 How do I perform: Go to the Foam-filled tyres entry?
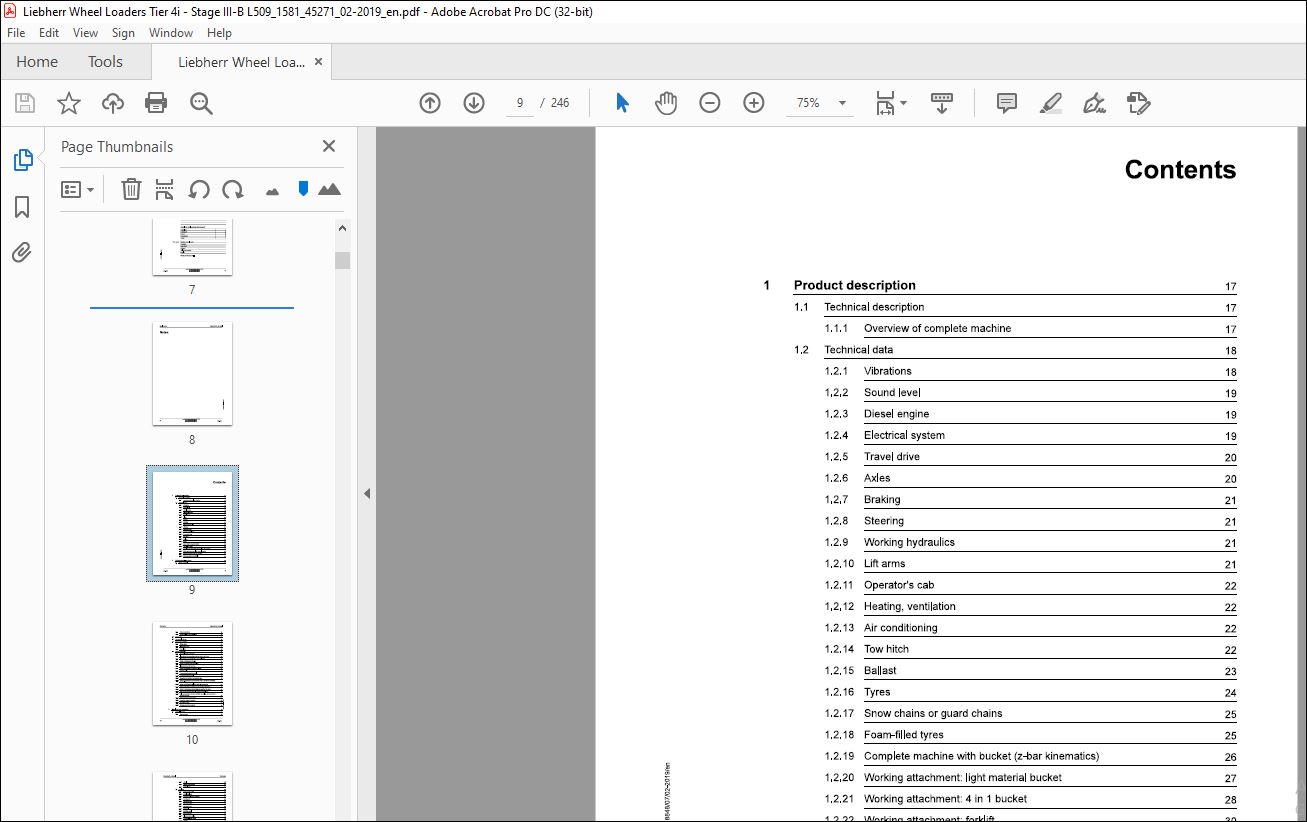(904, 735)
